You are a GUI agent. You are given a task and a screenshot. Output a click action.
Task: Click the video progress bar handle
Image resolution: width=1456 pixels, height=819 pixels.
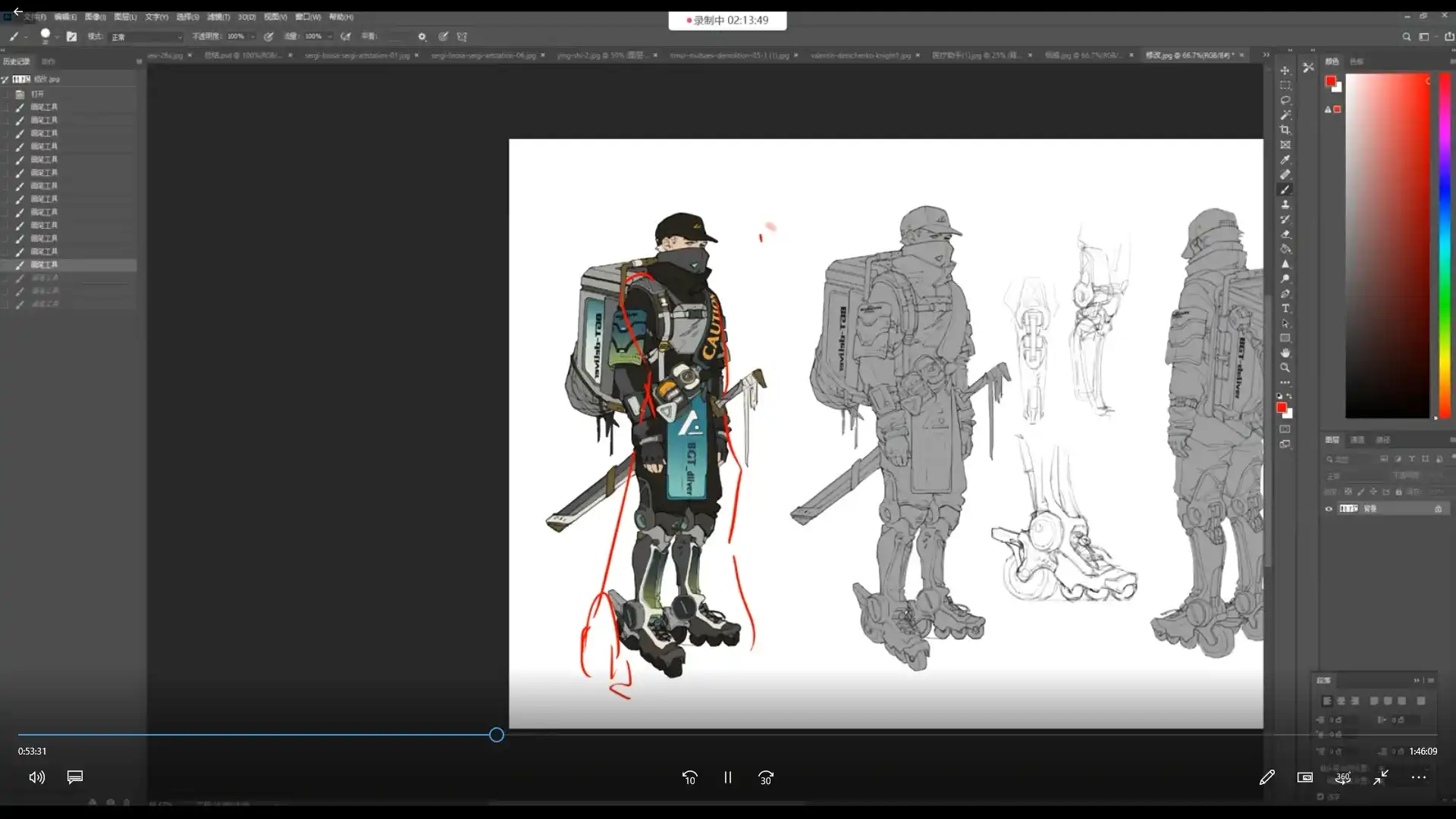pyautogui.click(x=496, y=734)
